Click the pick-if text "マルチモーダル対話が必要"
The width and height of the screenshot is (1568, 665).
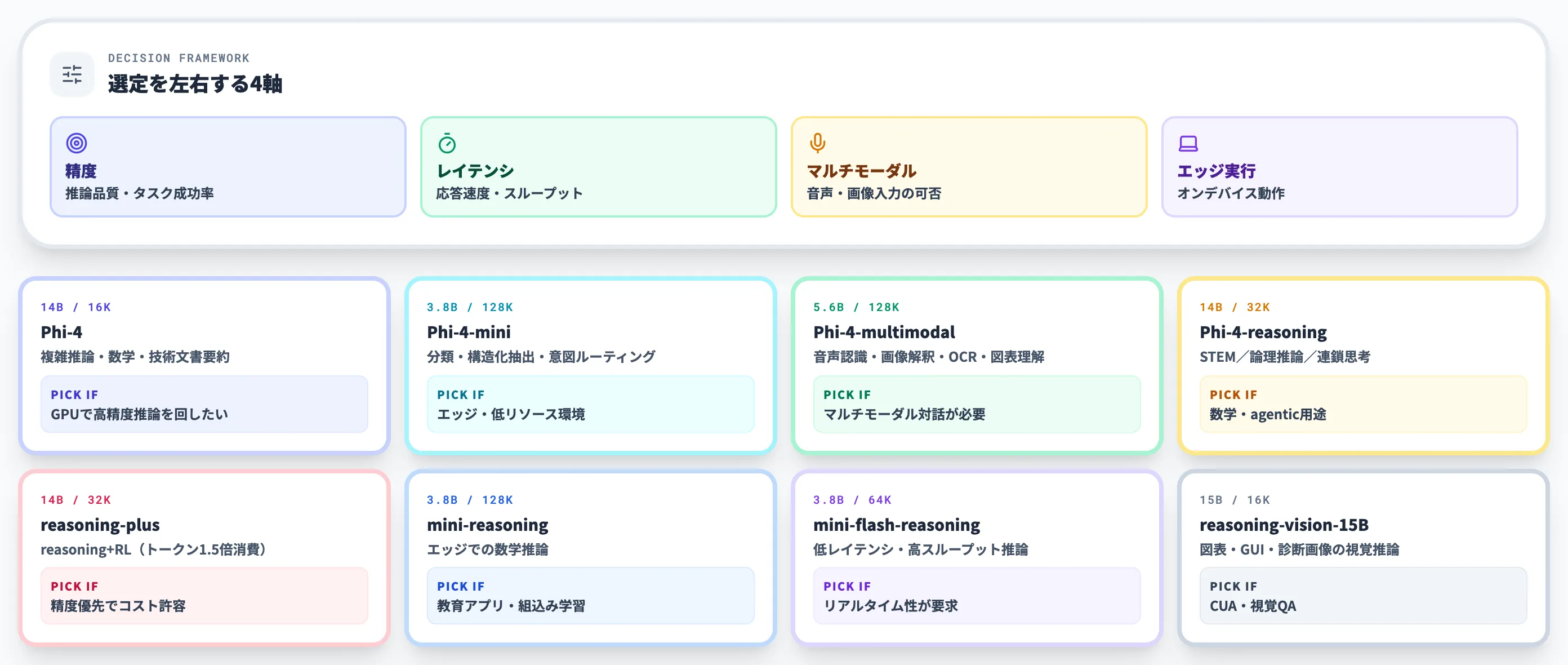(x=905, y=414)
